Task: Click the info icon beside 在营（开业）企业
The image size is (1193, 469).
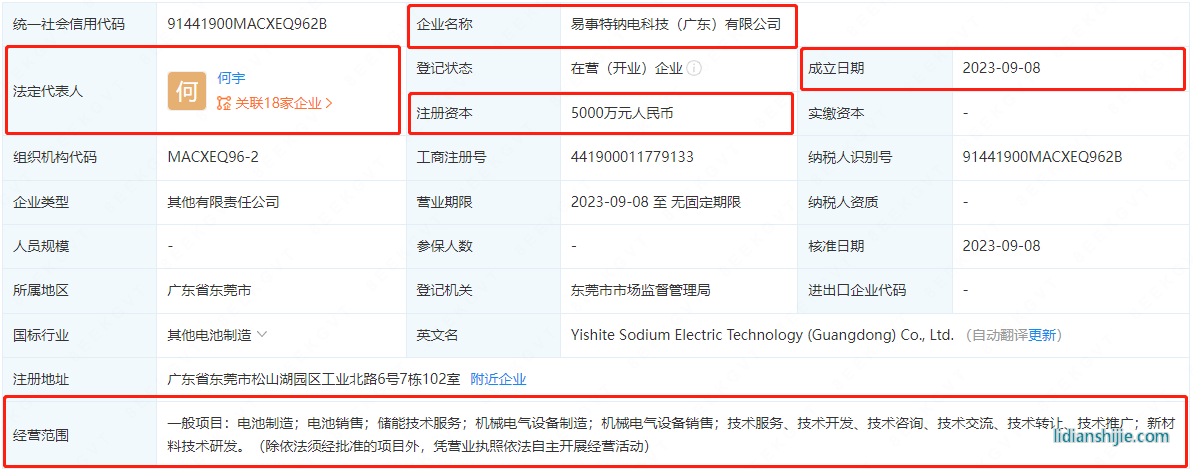Action: pos(694,69)
